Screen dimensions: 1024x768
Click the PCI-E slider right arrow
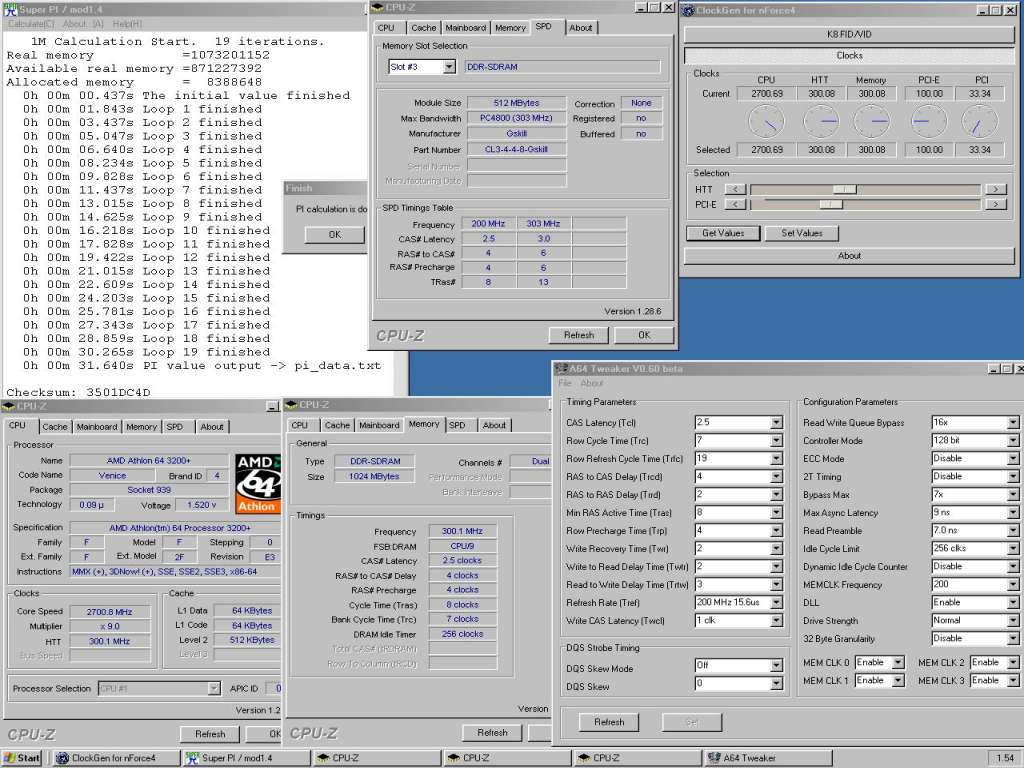tap(995, 204)
